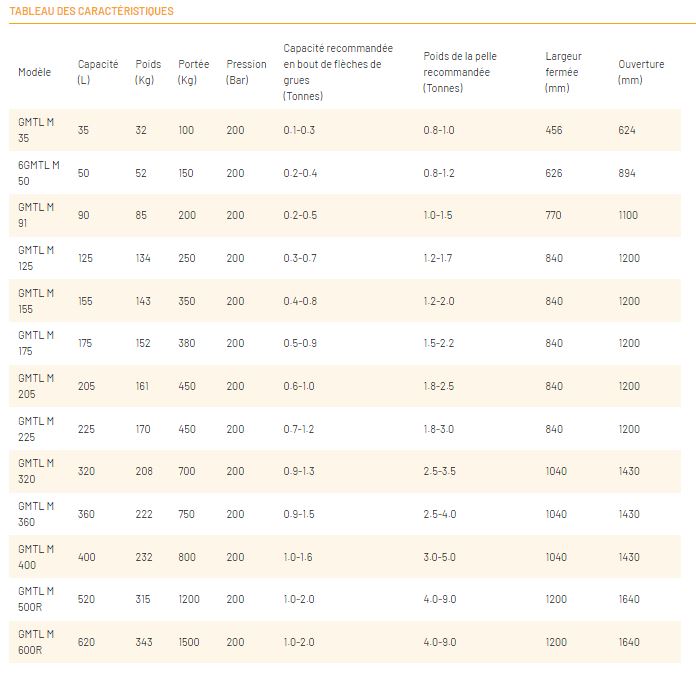Select the 'GMTL M 91' model cell
696x674 pixels.
tap(36, 215)
